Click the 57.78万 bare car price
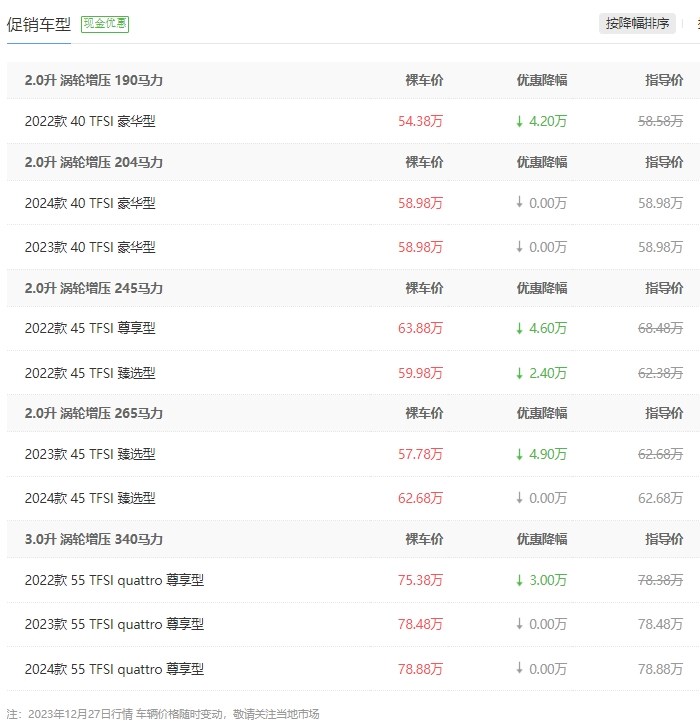Screen dimensions: 700x724 (x=420, y=454)
